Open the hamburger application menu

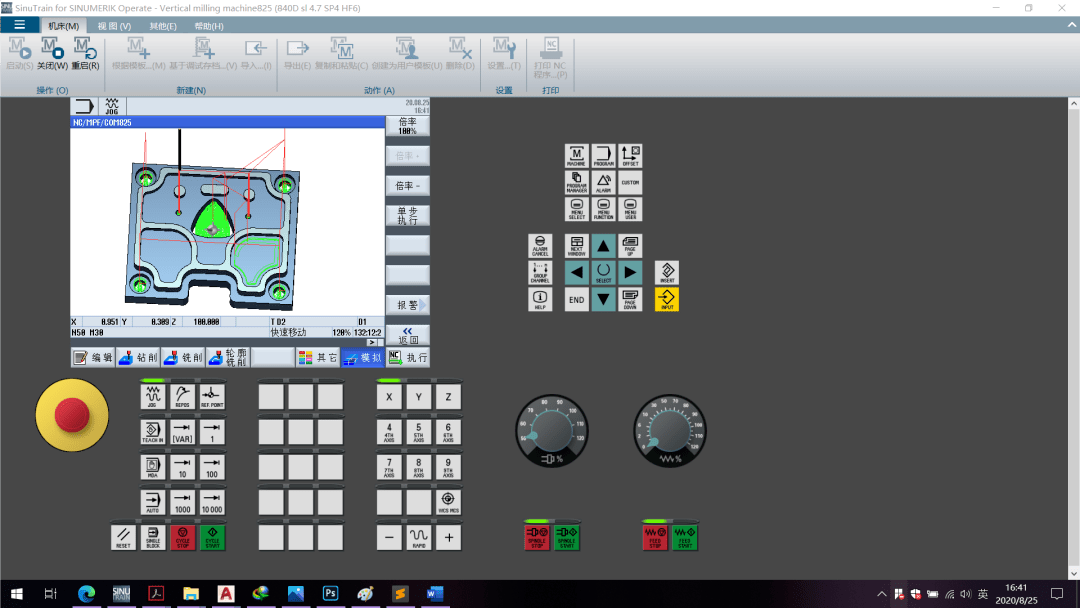coord(19,25)
